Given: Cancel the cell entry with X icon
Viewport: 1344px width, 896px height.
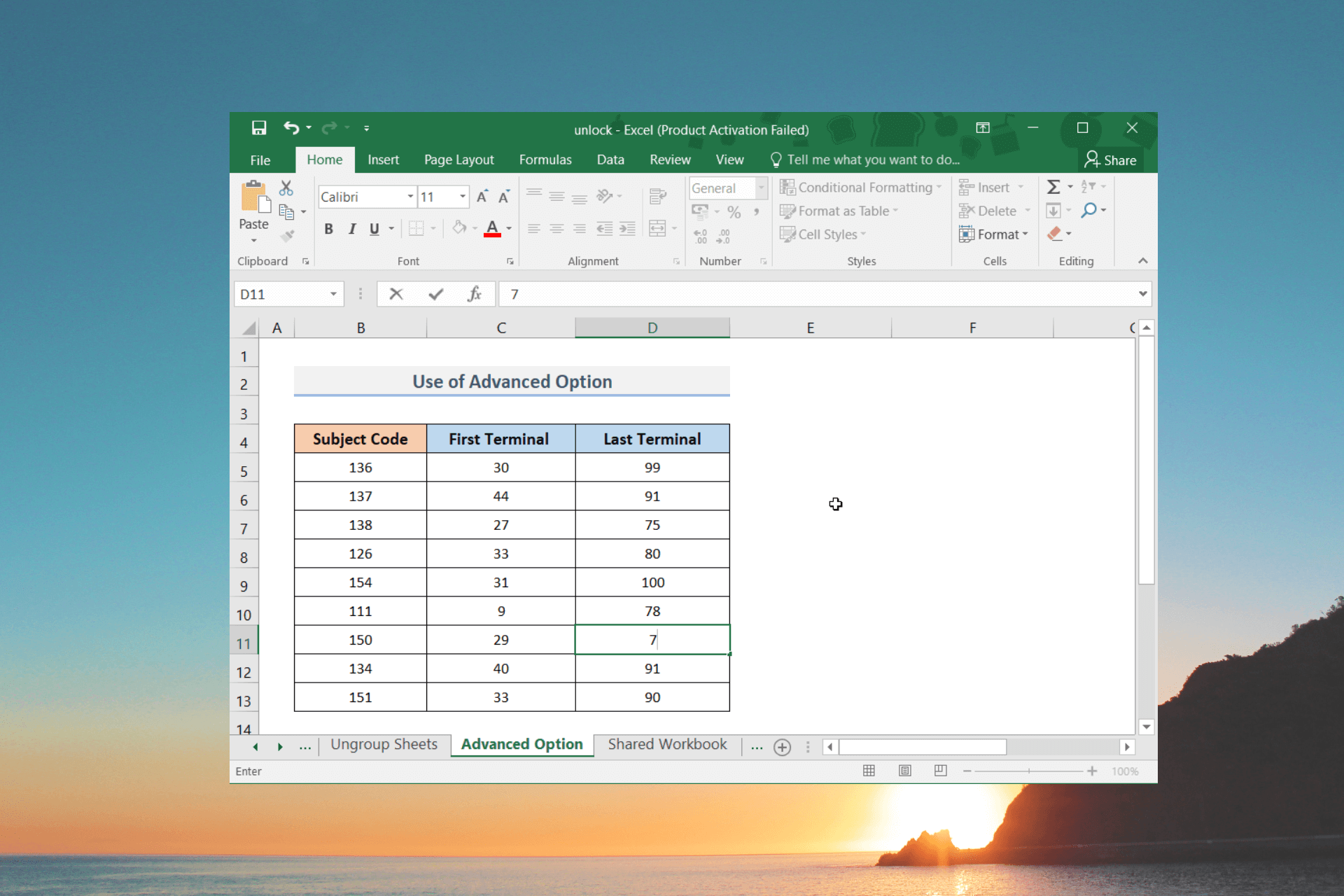Looking at the screenshot, I should (396, 294).
